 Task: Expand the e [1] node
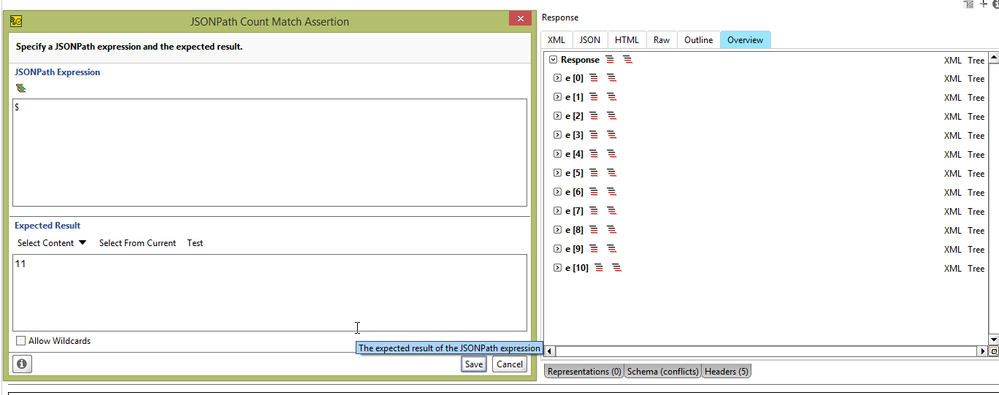557,97
